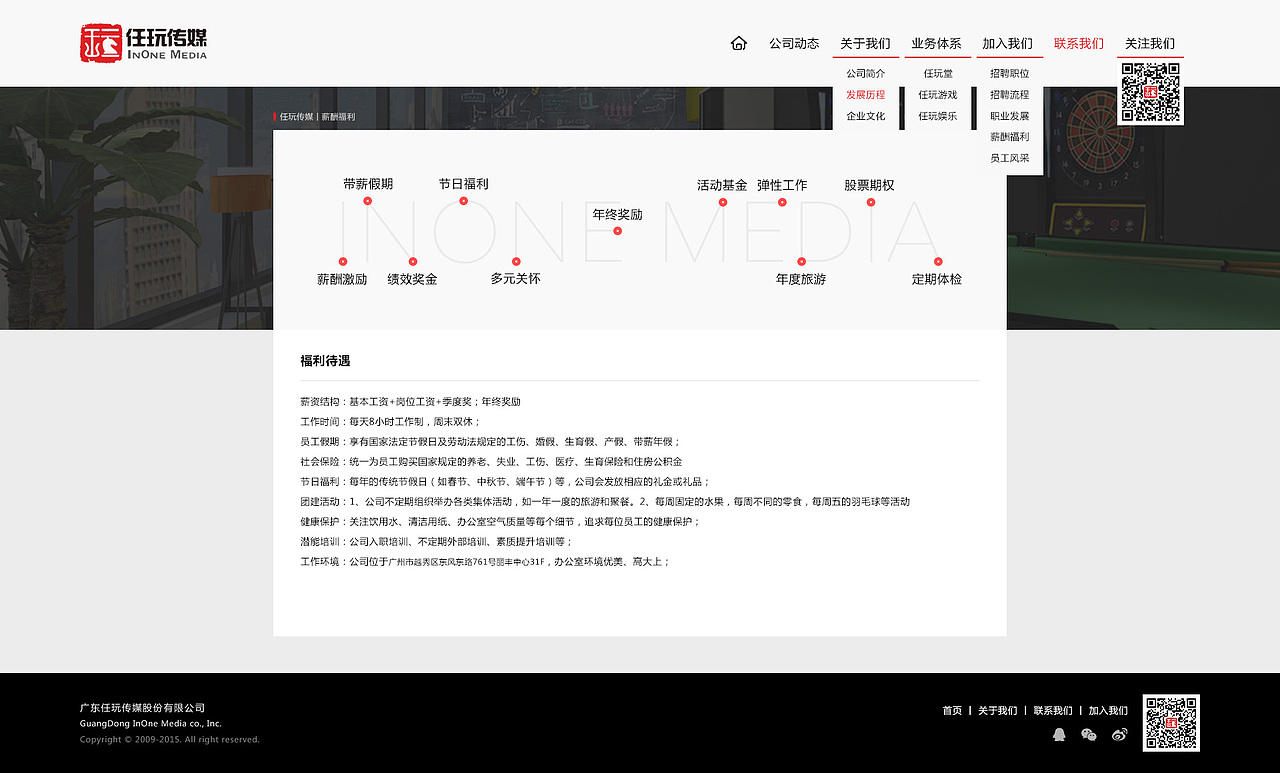Select 任玩娱乐 in the submenu

tap(938, 116)
